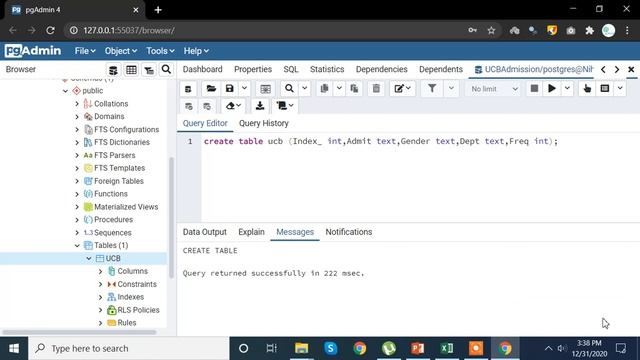Click the find magnifier in query toolbar

(289, 89)
